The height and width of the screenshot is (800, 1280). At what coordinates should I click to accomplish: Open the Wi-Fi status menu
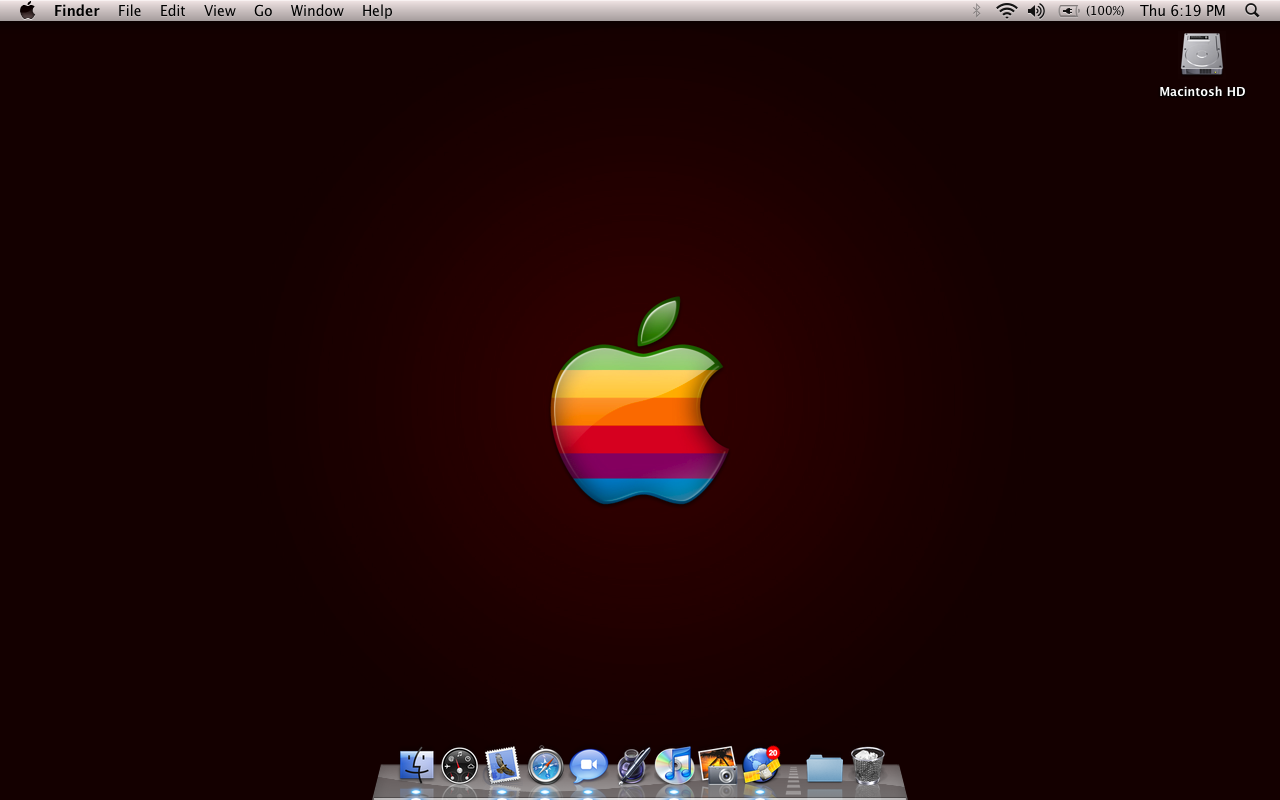(1007, 11)
